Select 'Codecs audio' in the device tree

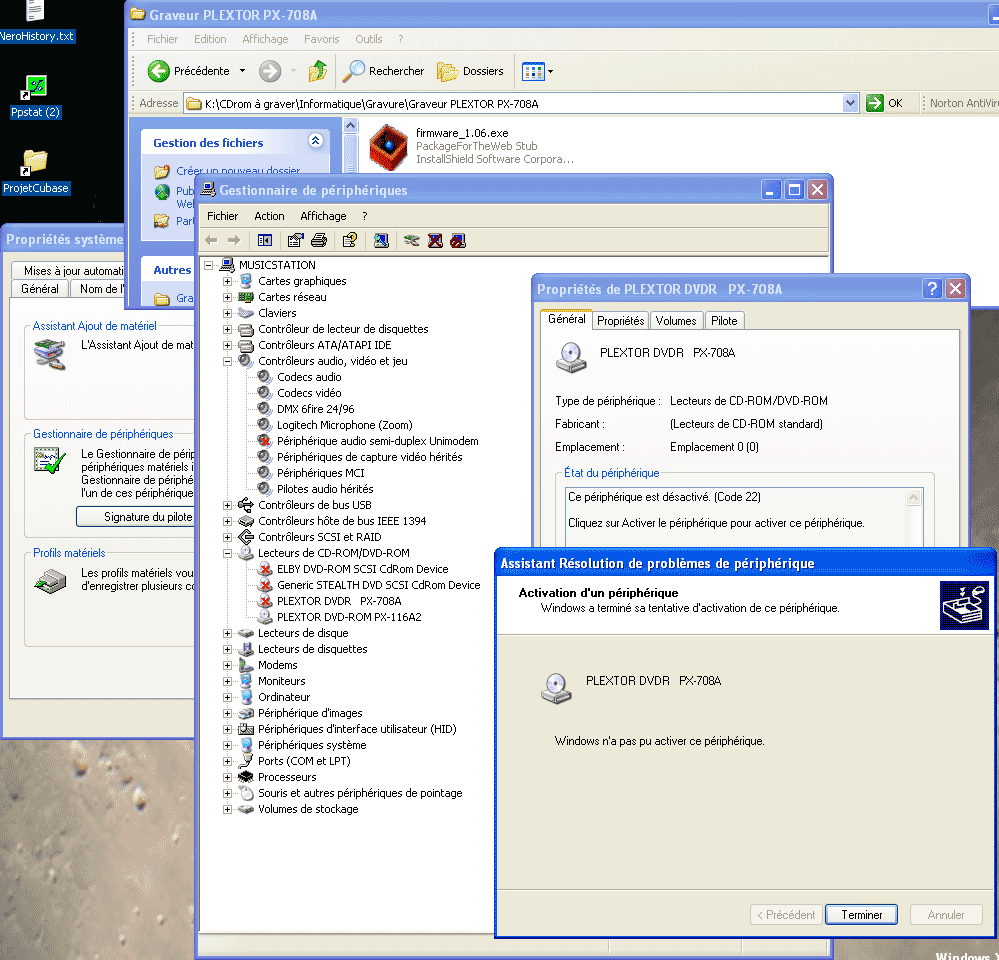(309, 377)
